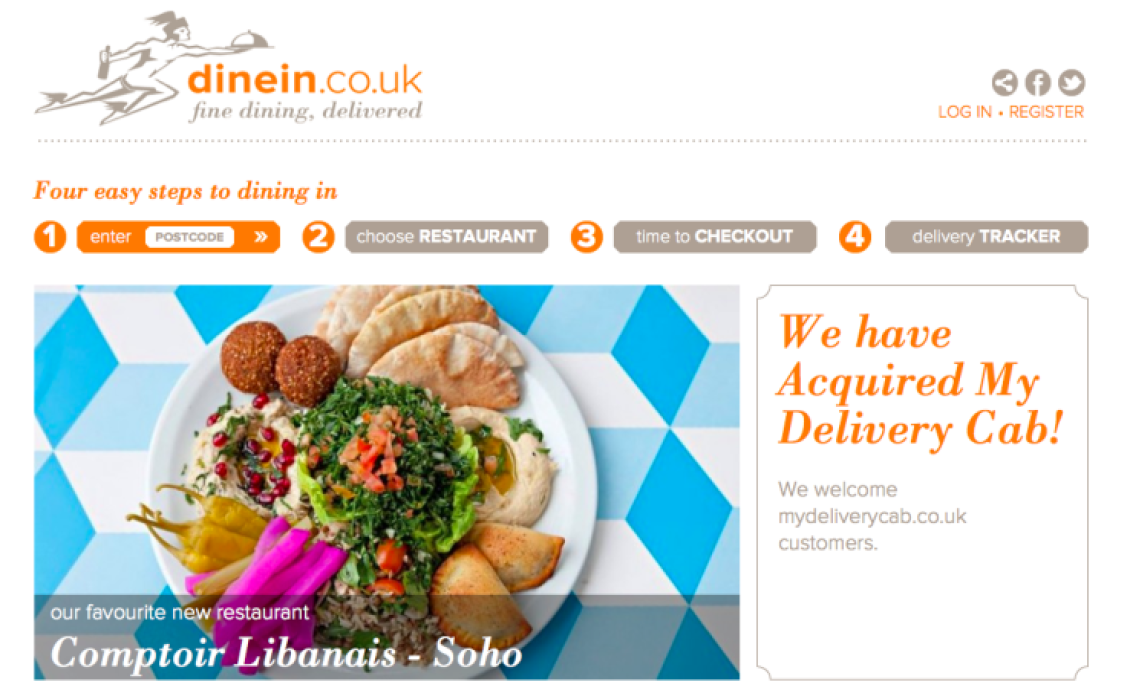The height and width of the screenshot is (696, 1130).
Task: Click the step 4 number circle
Action: 855,237
